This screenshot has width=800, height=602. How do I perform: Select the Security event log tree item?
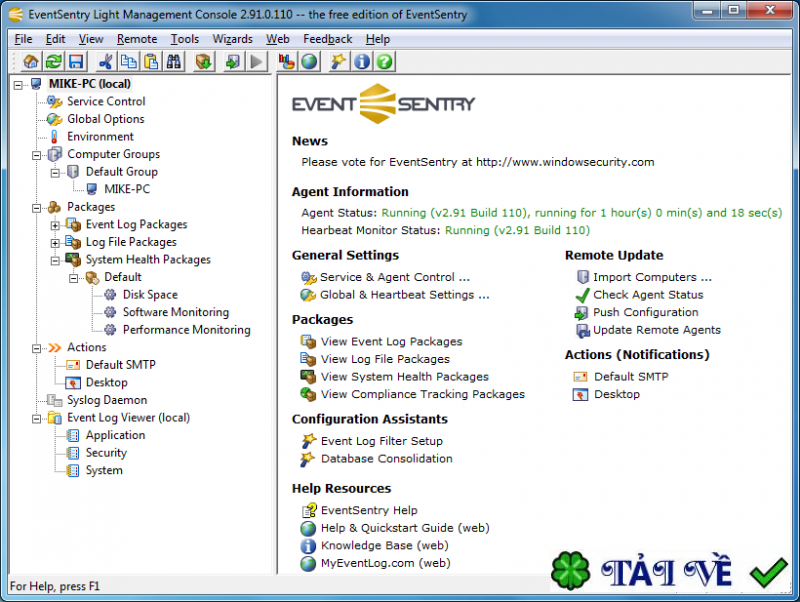[x=106, y=453]
